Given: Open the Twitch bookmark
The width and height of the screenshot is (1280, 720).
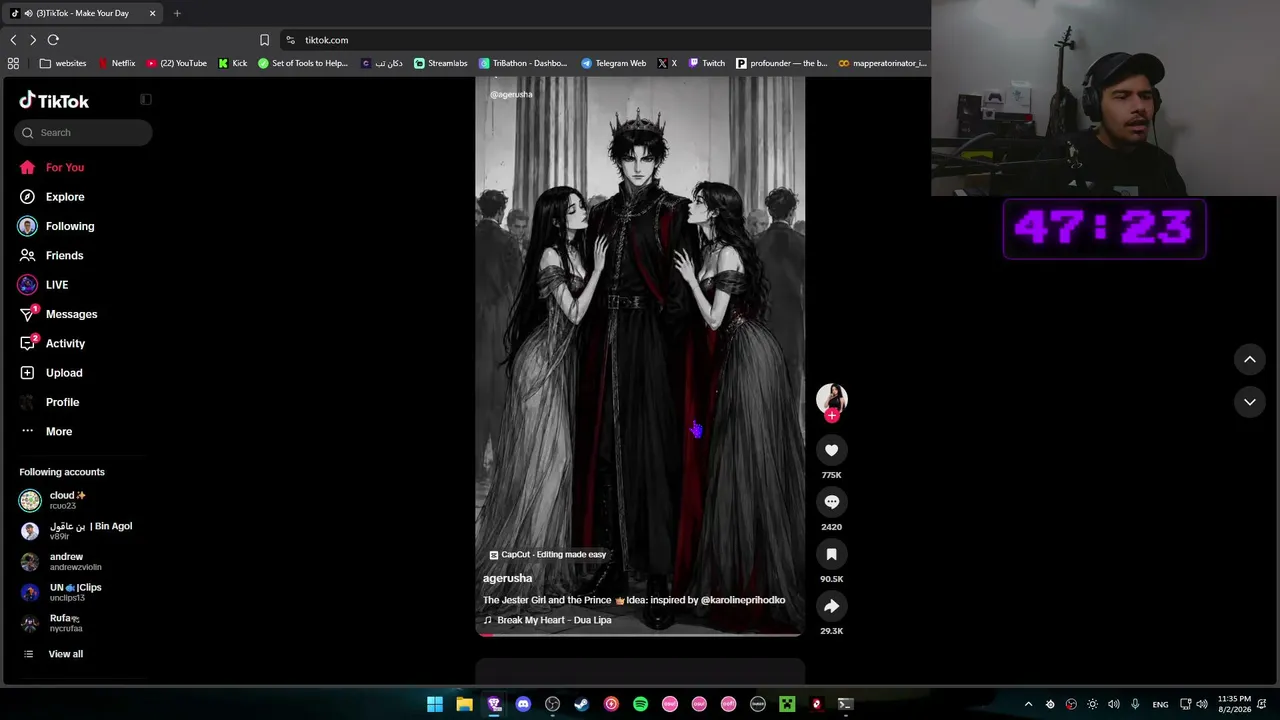Looking at the screenshot, I should [x=706, y=63].
